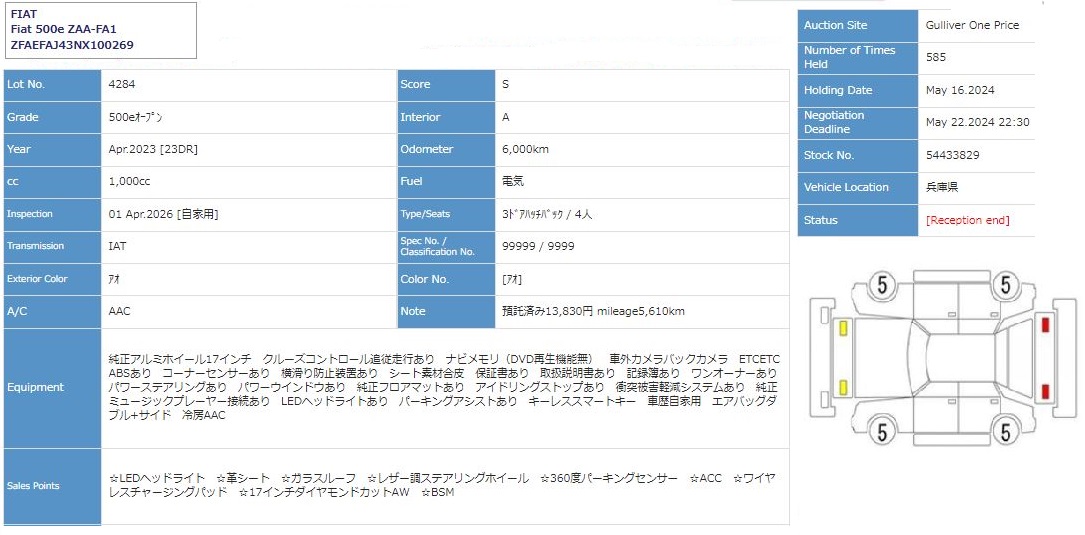The width and height of the screenshot is (1085, 535).
Task: Select the lower yellow headlight on diagram
Action: tap(845, 388)
